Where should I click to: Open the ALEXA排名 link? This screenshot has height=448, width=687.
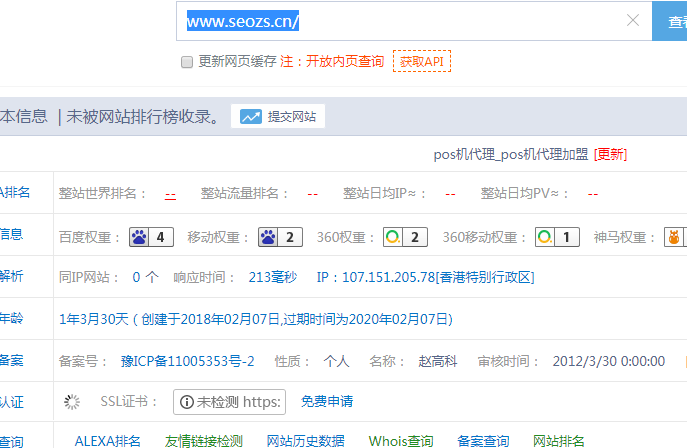click(x=108, y=441)
